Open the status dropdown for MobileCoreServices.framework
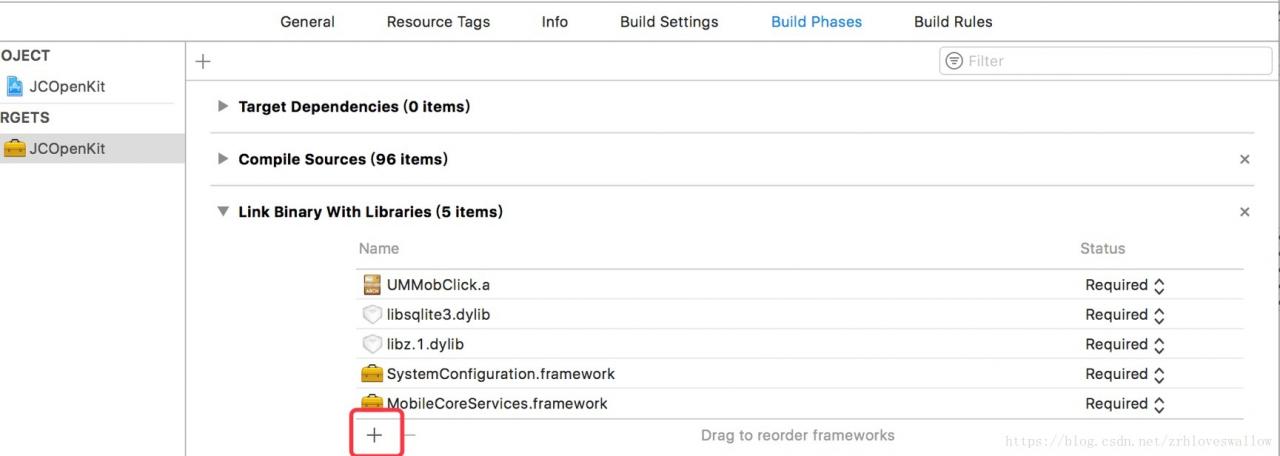This screenshot has width=1280, height=456. coord(1125,404)
